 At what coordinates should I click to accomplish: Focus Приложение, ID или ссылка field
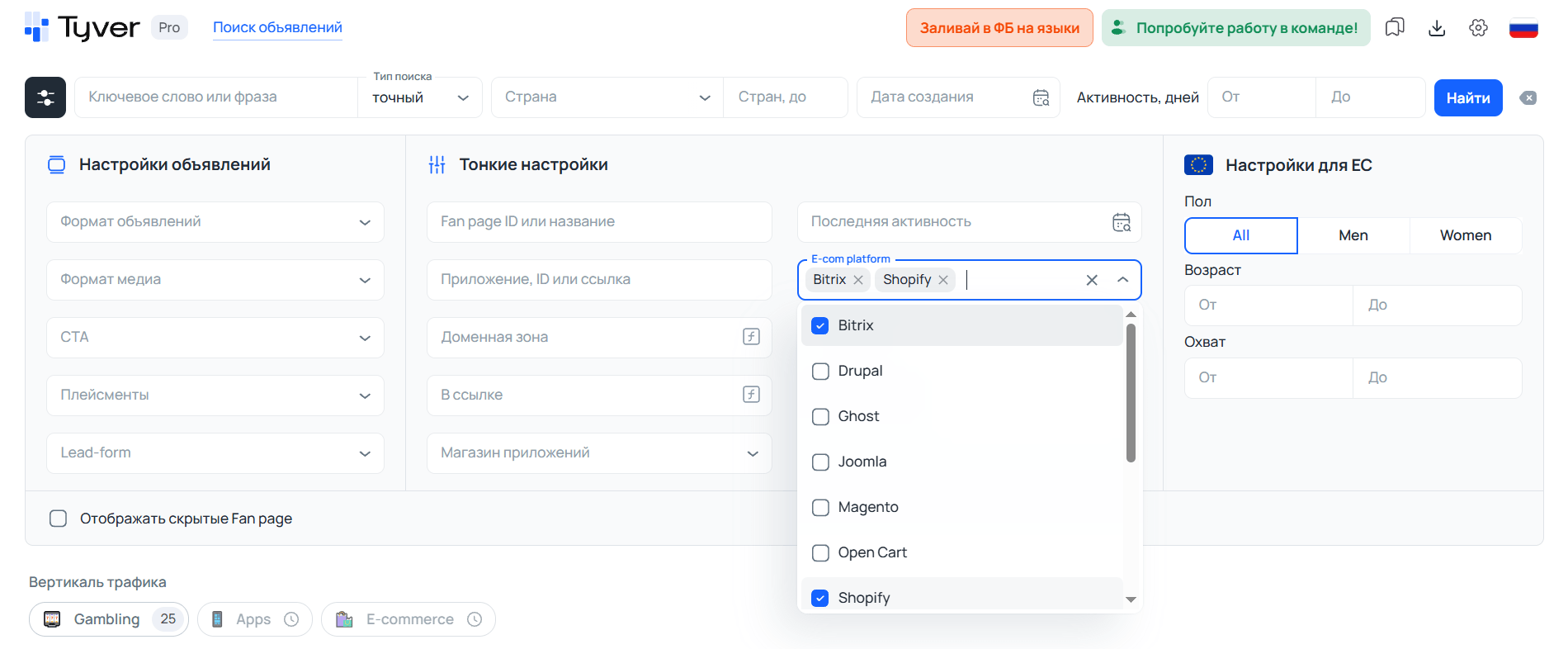tap(599, 280)
